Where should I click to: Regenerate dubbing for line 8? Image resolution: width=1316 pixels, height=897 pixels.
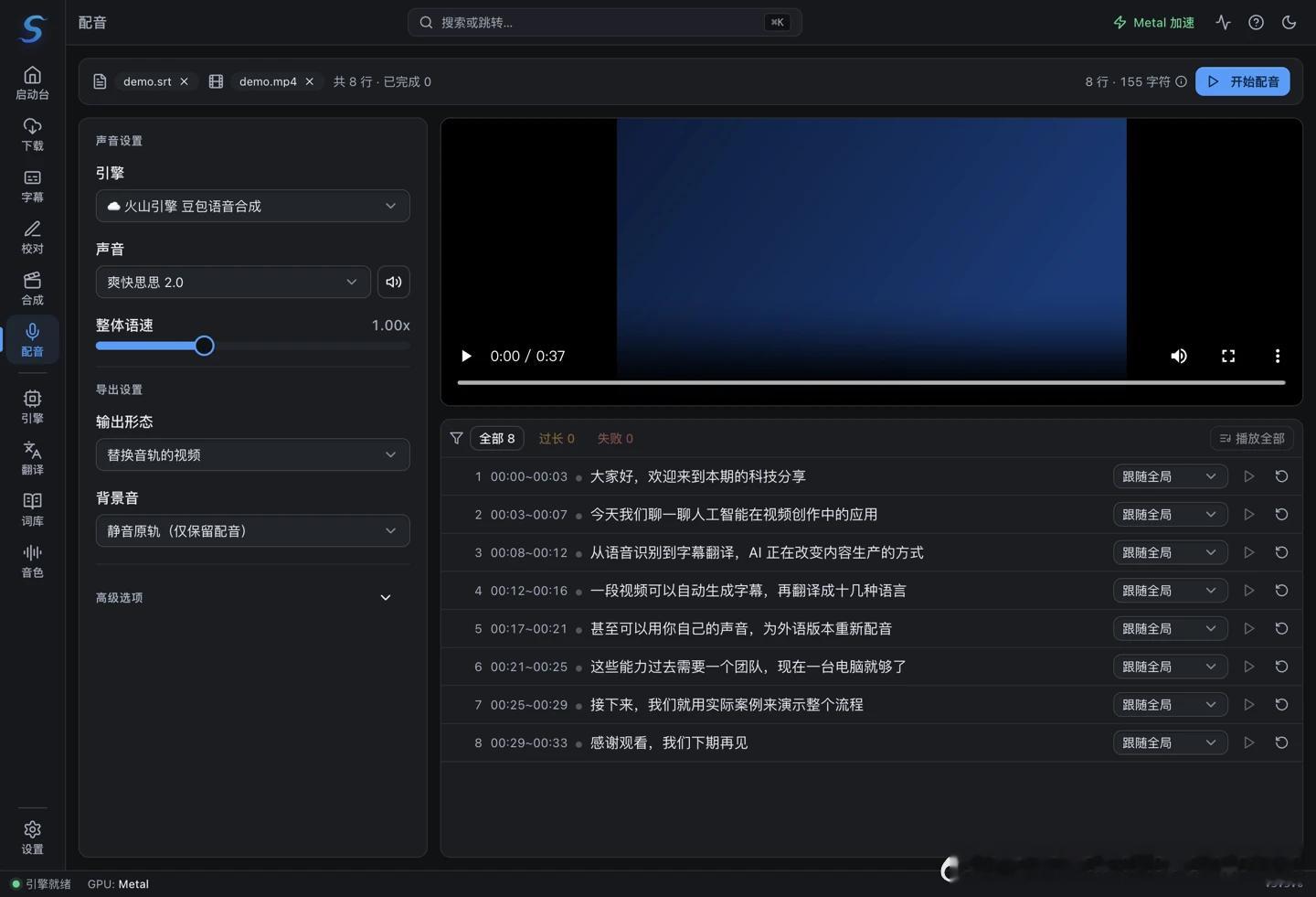pyautogui.click(x=1281, y=742)
